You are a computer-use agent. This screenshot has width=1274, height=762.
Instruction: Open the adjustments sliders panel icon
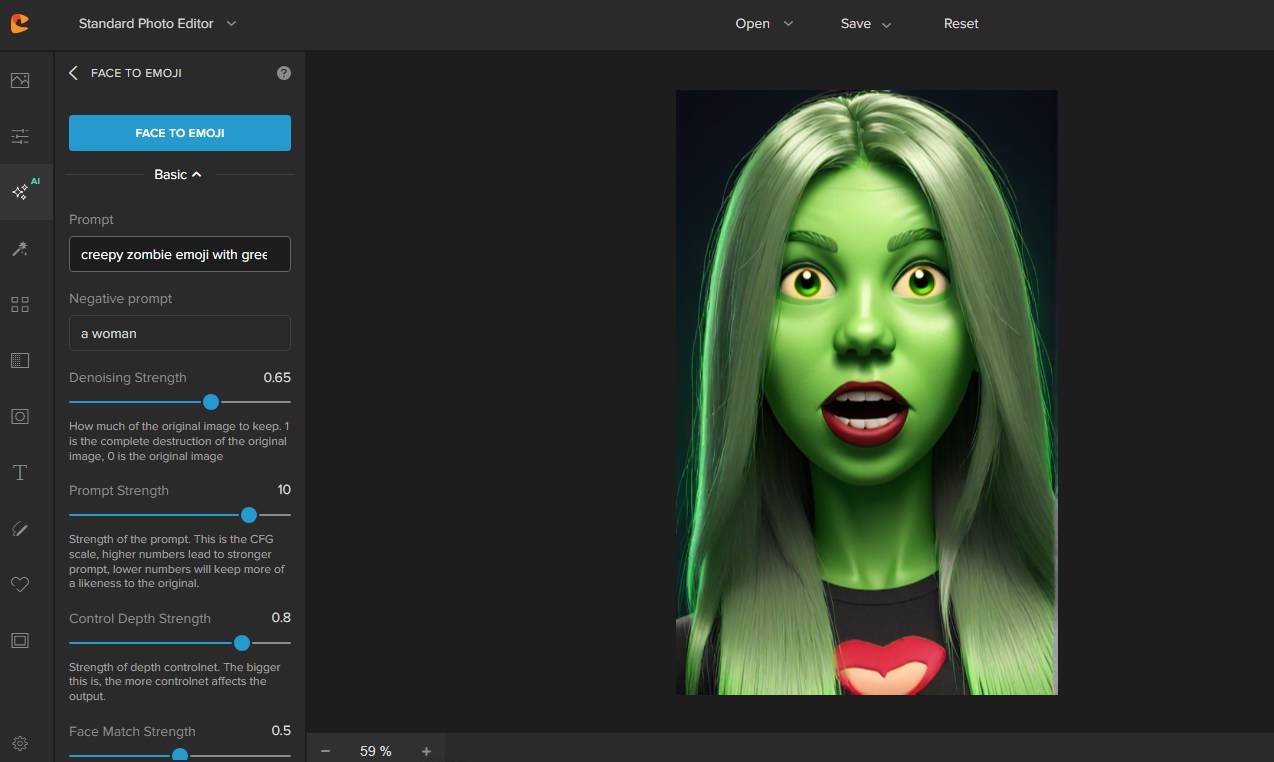(20, 136)
